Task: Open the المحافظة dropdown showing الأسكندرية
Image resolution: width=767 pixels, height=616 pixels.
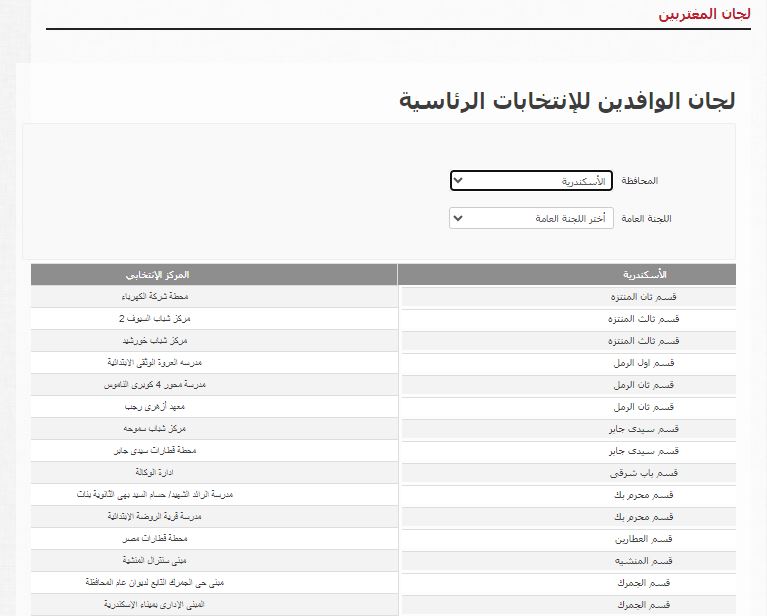Action: tap(531, 181)
